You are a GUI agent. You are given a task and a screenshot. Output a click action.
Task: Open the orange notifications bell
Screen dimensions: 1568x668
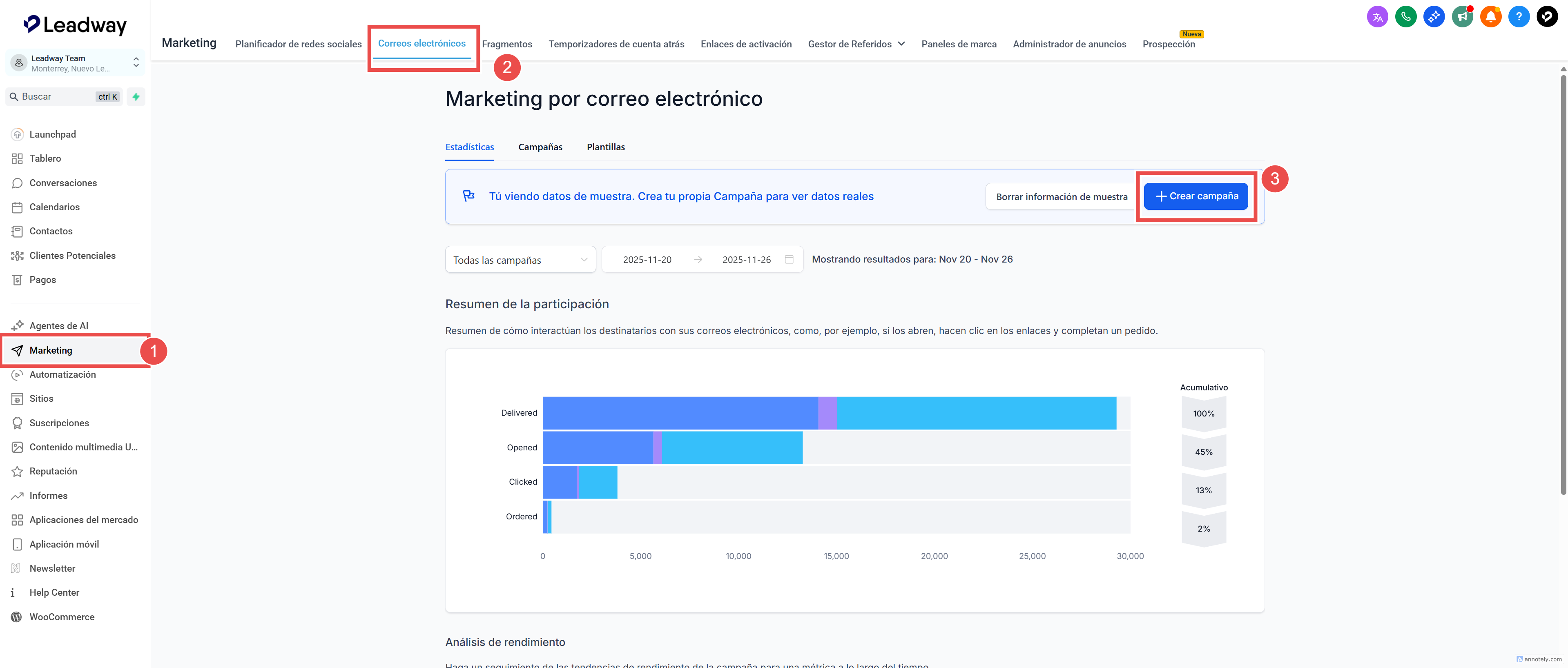click(x=1490, y=16)
